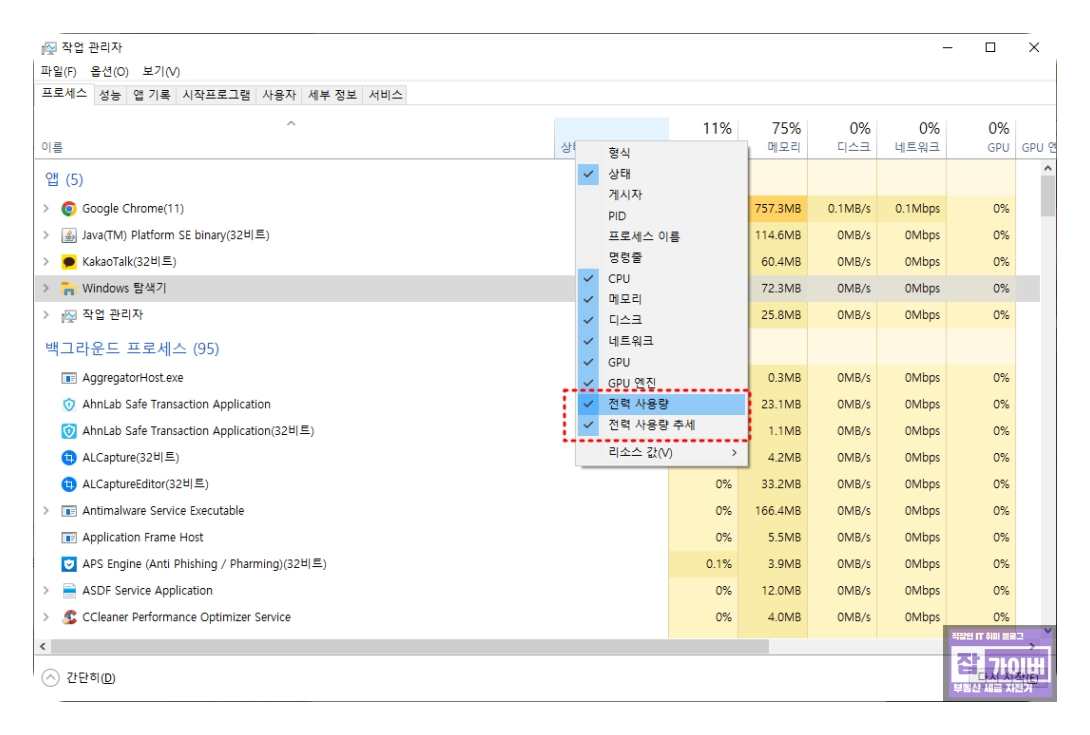Sort by the 0% 디스크 column header
Screen dimensions: 1090x735
click(842, 138)
